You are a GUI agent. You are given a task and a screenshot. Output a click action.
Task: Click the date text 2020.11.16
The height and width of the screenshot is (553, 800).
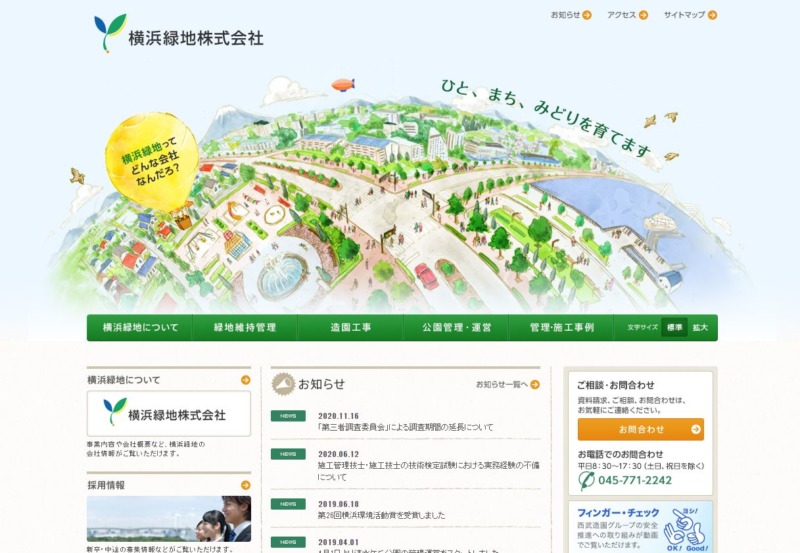[338, 416]
